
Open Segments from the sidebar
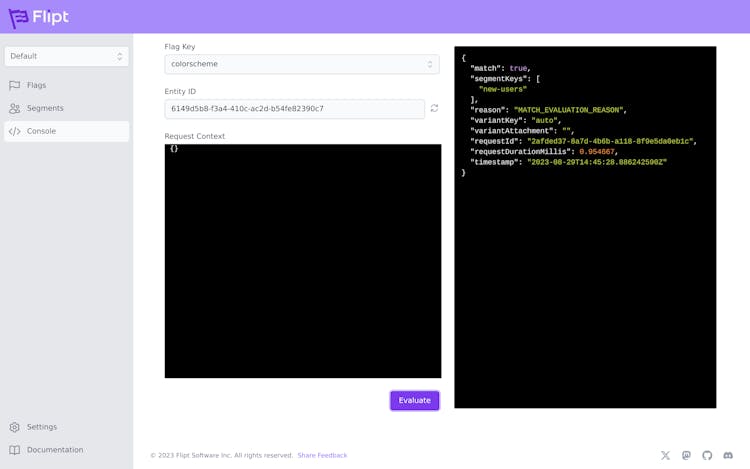(x=45, y=108)
